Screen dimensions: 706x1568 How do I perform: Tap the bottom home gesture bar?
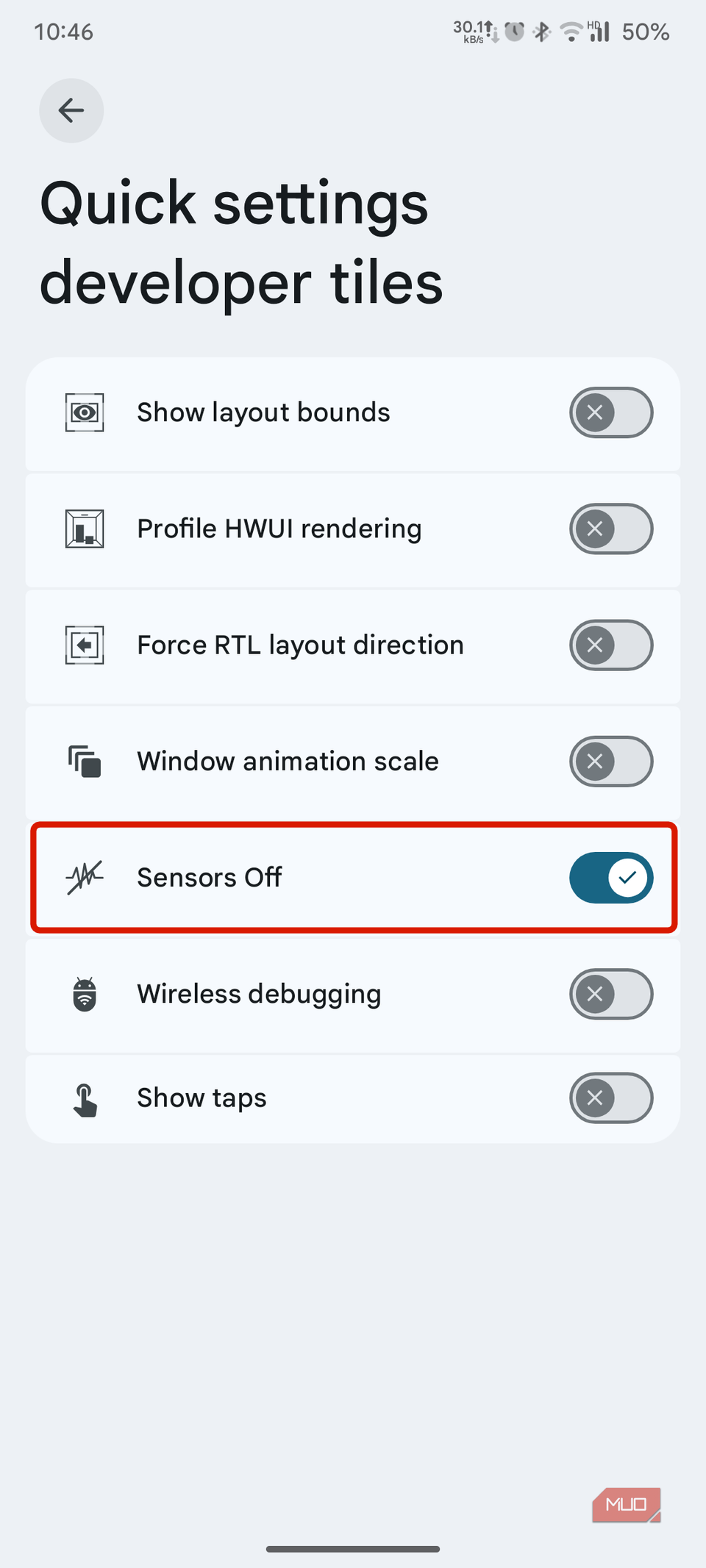353,1549
